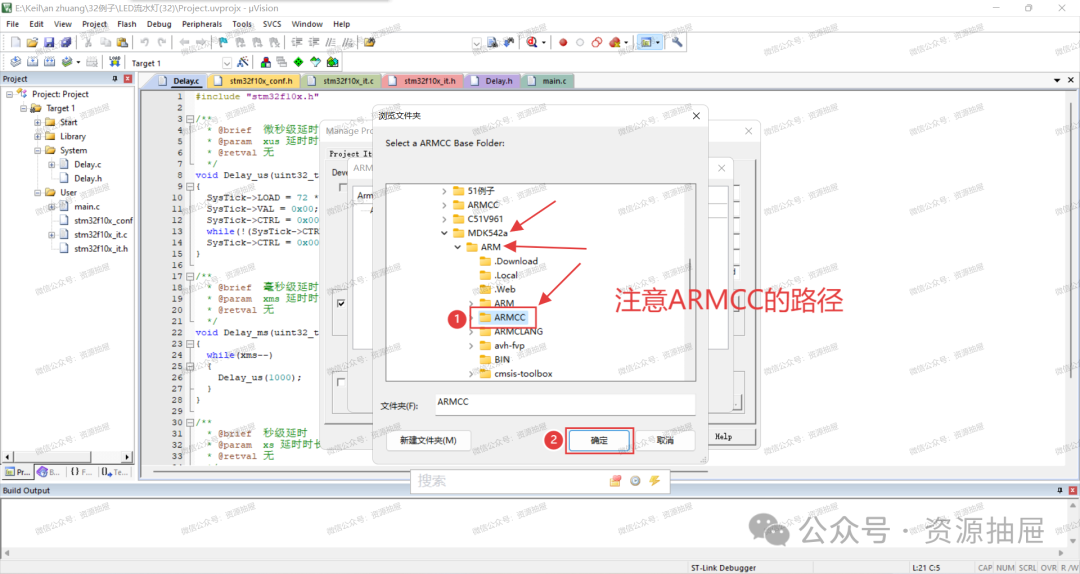This screenshot has height=574, width=1080.
Task: Click the Rebuild all target files icon
Action: point(50,62)
